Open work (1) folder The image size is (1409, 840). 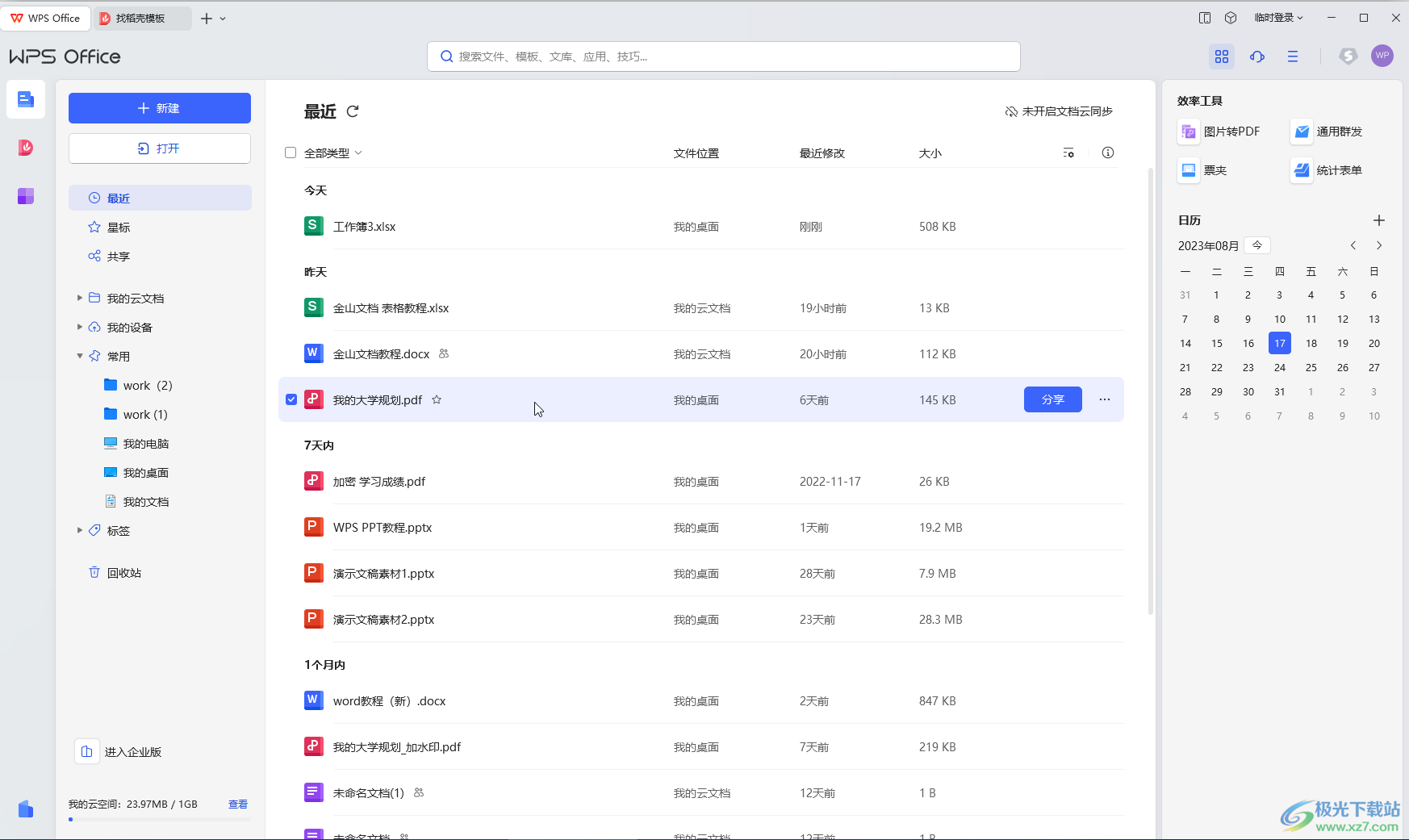136,414
